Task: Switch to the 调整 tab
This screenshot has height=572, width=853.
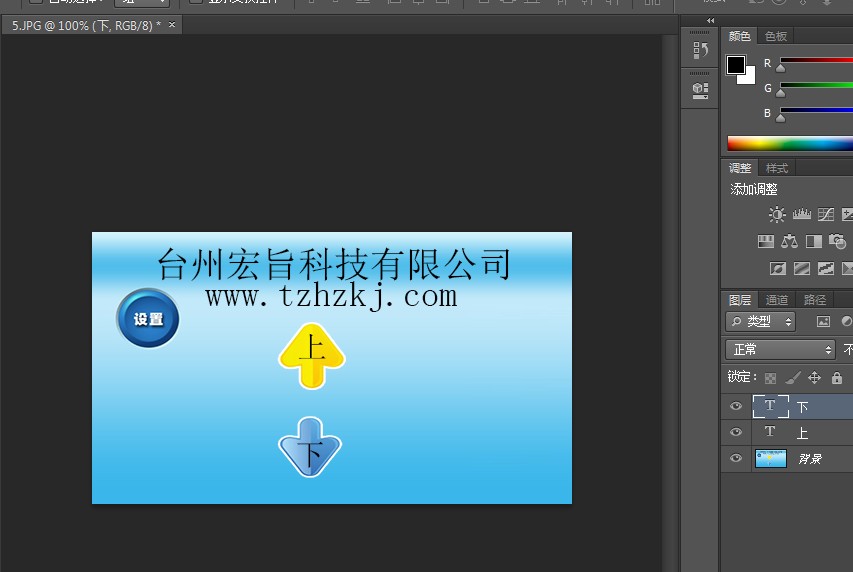Action: pos(740,168)
